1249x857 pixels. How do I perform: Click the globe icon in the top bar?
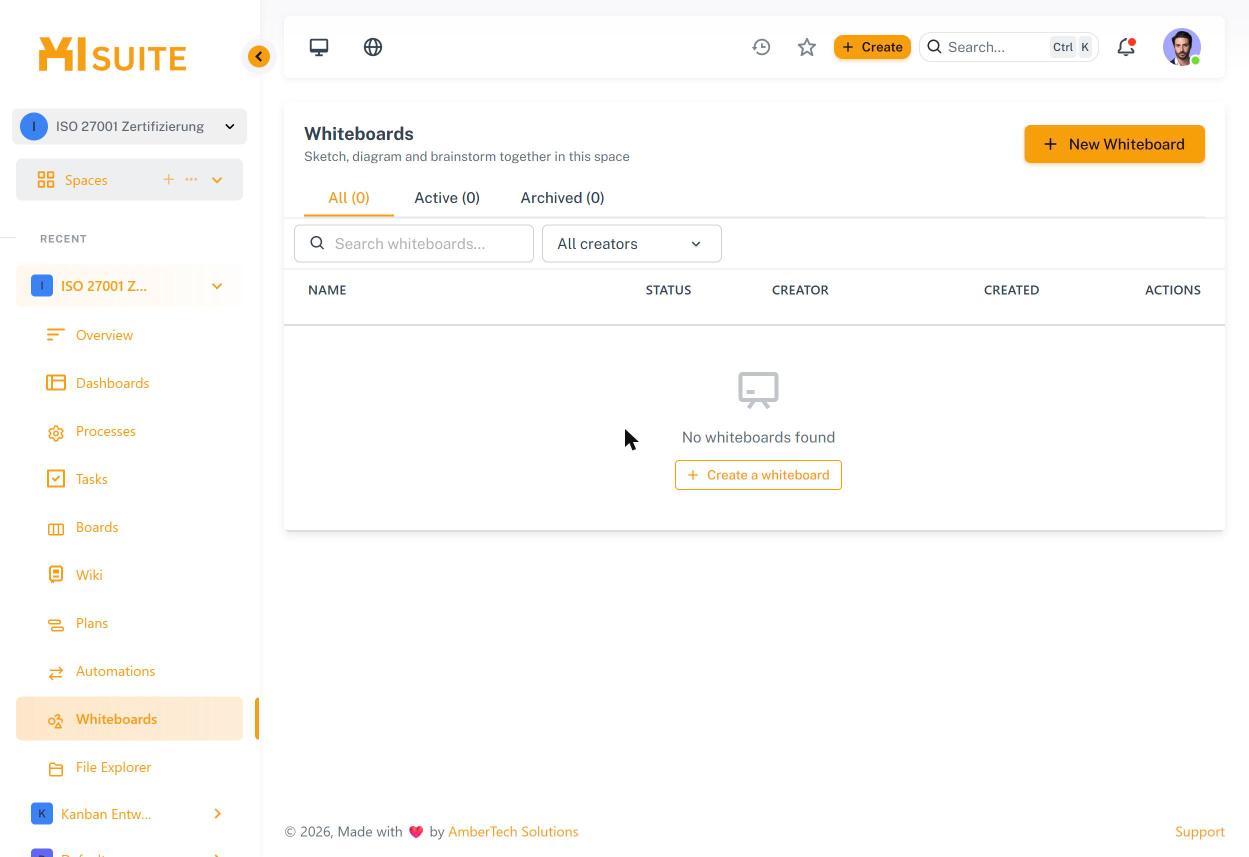[373, 47]
